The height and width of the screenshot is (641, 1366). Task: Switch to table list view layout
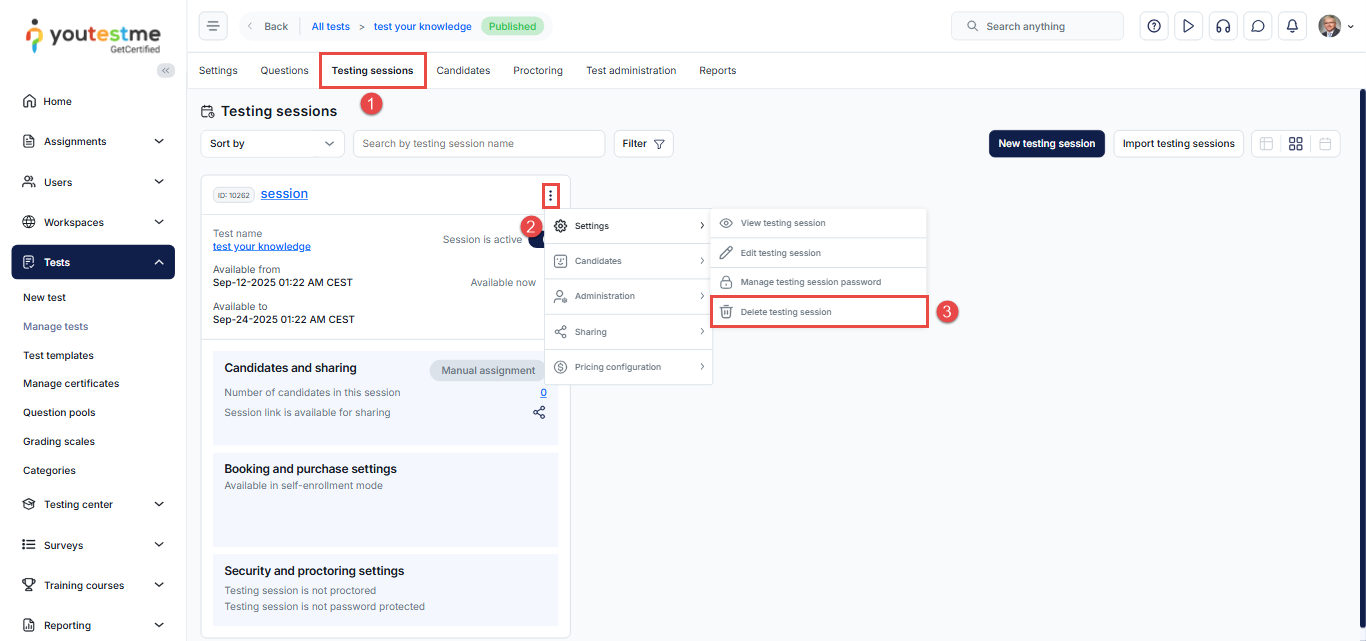pyautogui.click(x=1266, y=144)
